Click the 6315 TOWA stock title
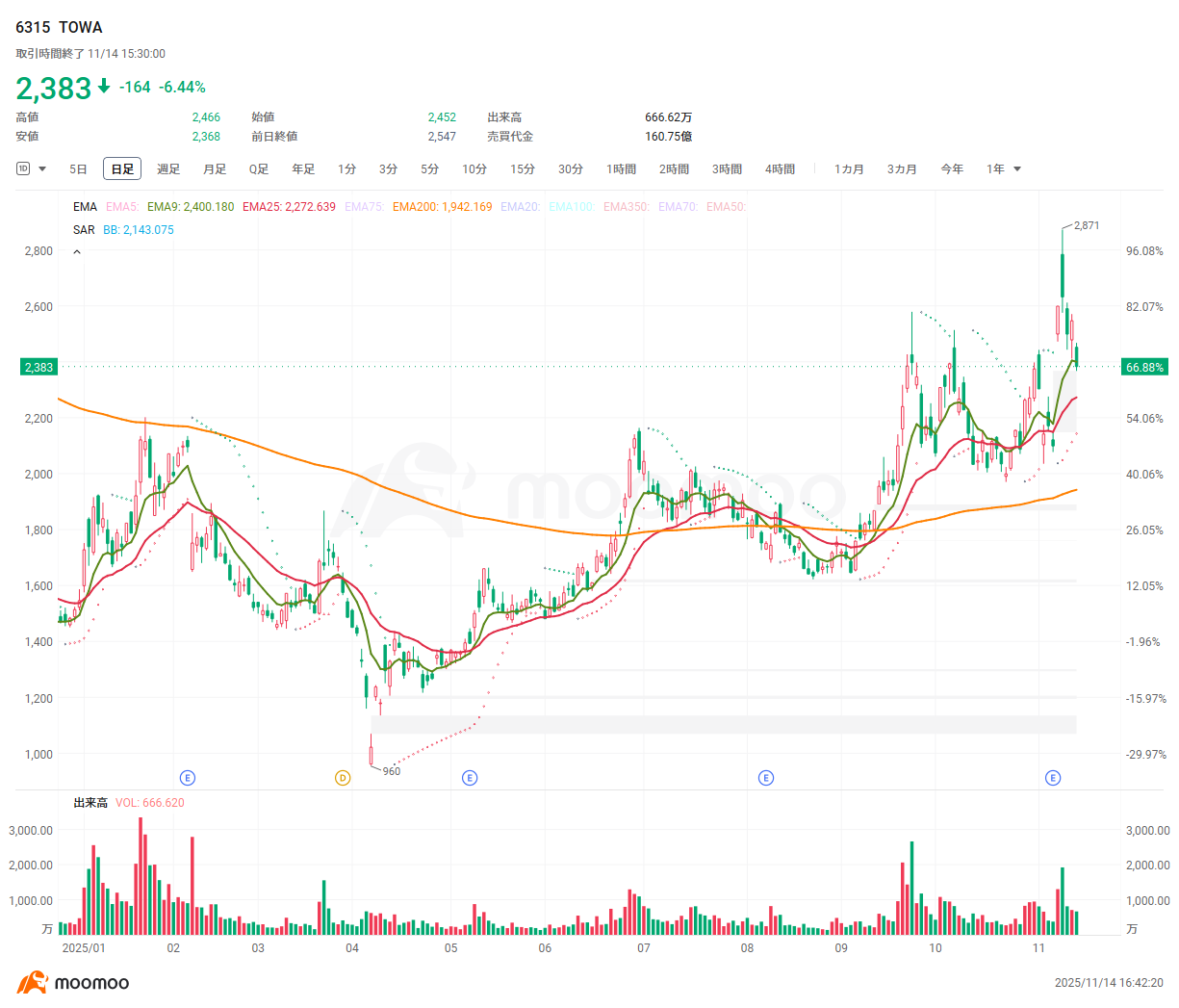 [x=59, y=27]
